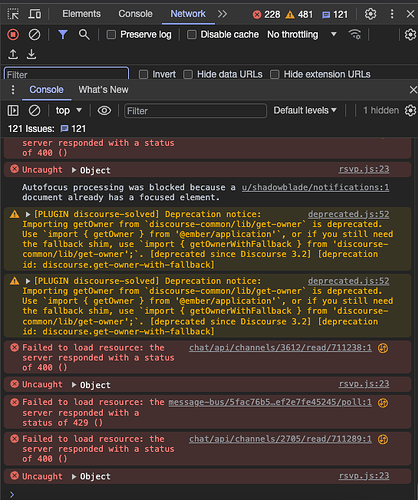The width and height of the screenshot is (418, 500).
Task: Export HAR file download icon
Action: (32, 54)
